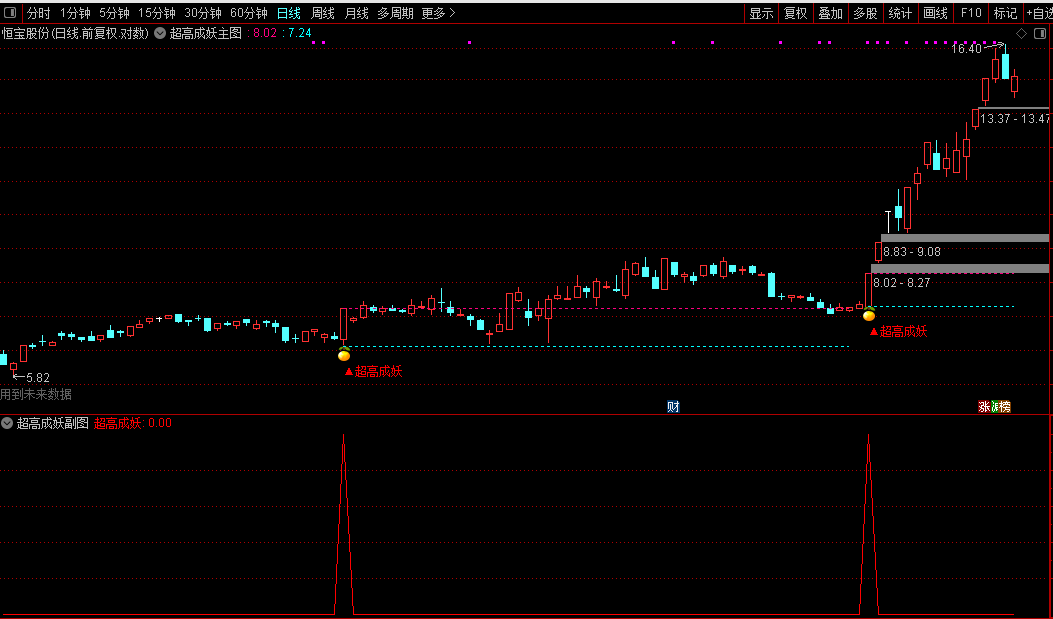Activate the 画线 drawing tools button
This screenshot has height=619, width=1053.
(935, 13)
